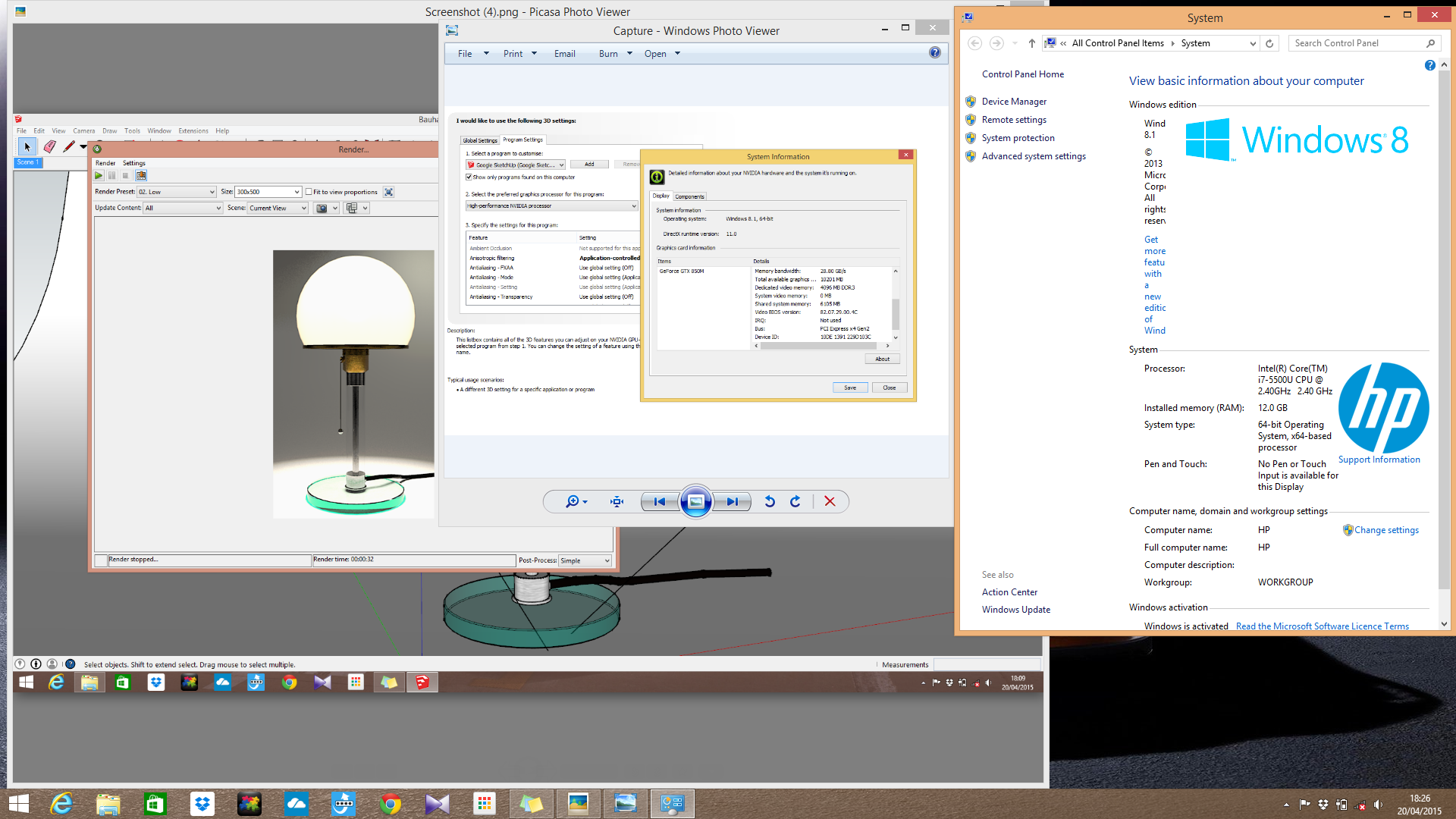
Task: Open Control Panel Home link
Action: [1023, 74]
